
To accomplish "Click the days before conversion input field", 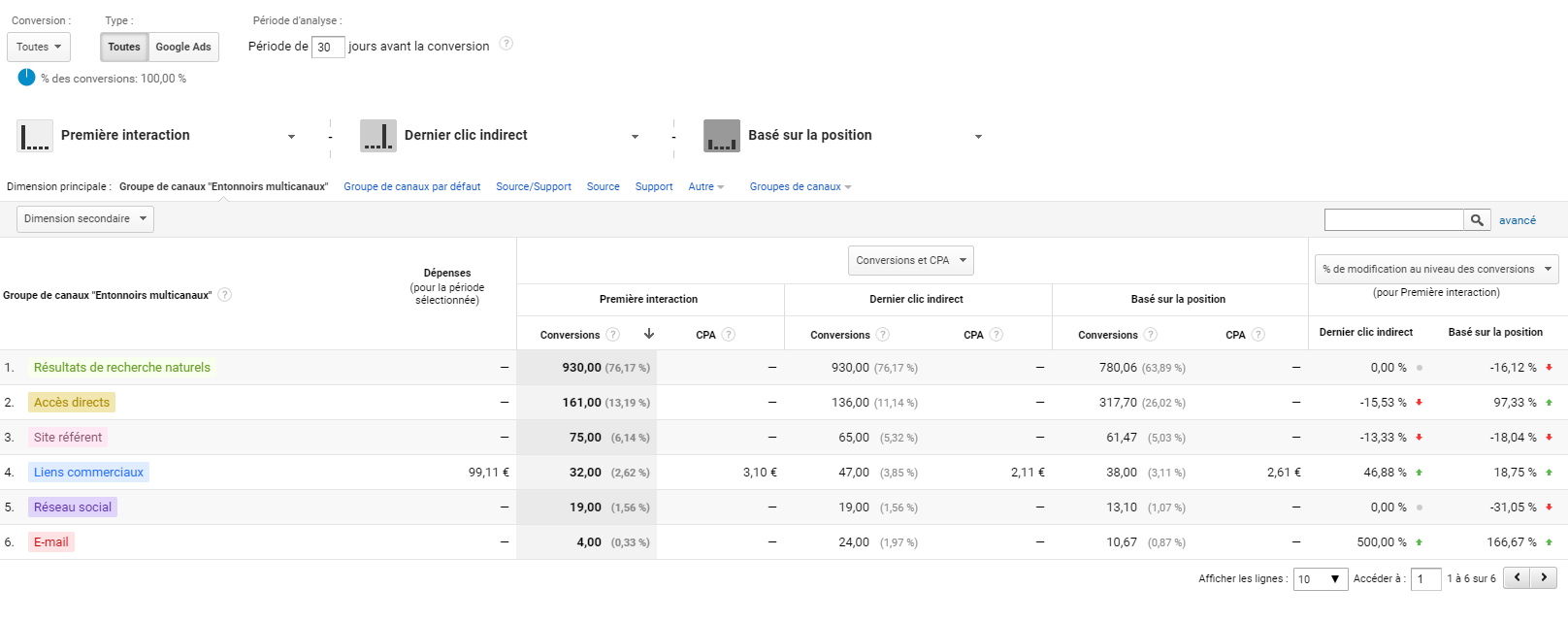I will (328, 47).
